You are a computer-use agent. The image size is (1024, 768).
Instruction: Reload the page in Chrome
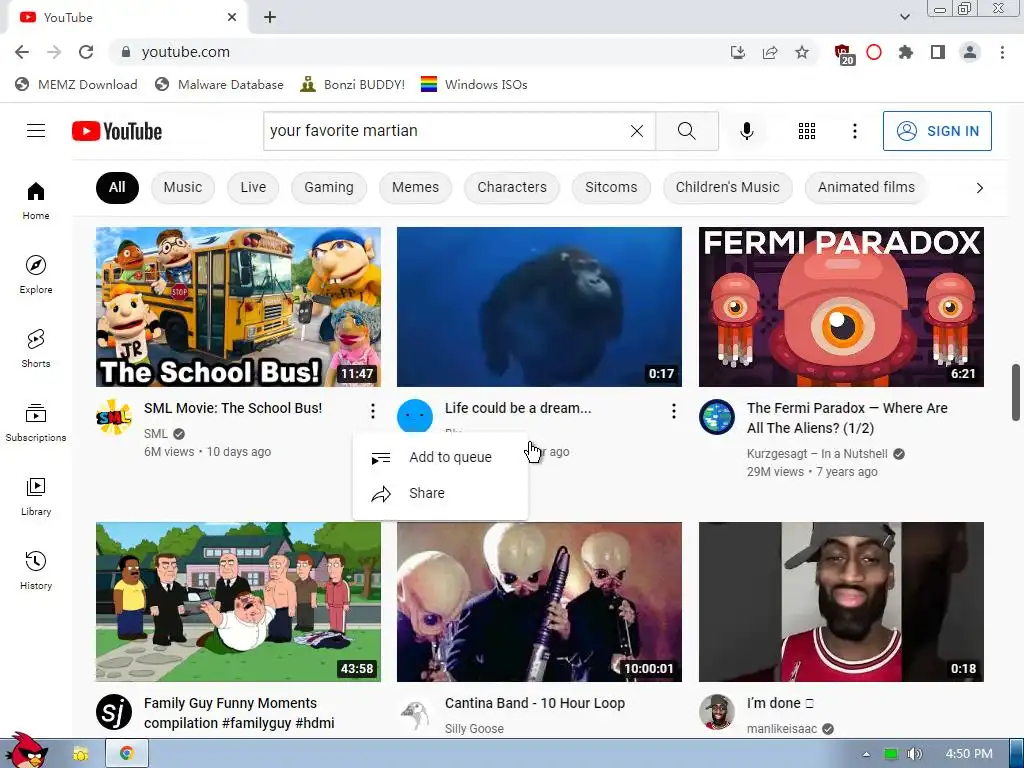pos(86,52)
